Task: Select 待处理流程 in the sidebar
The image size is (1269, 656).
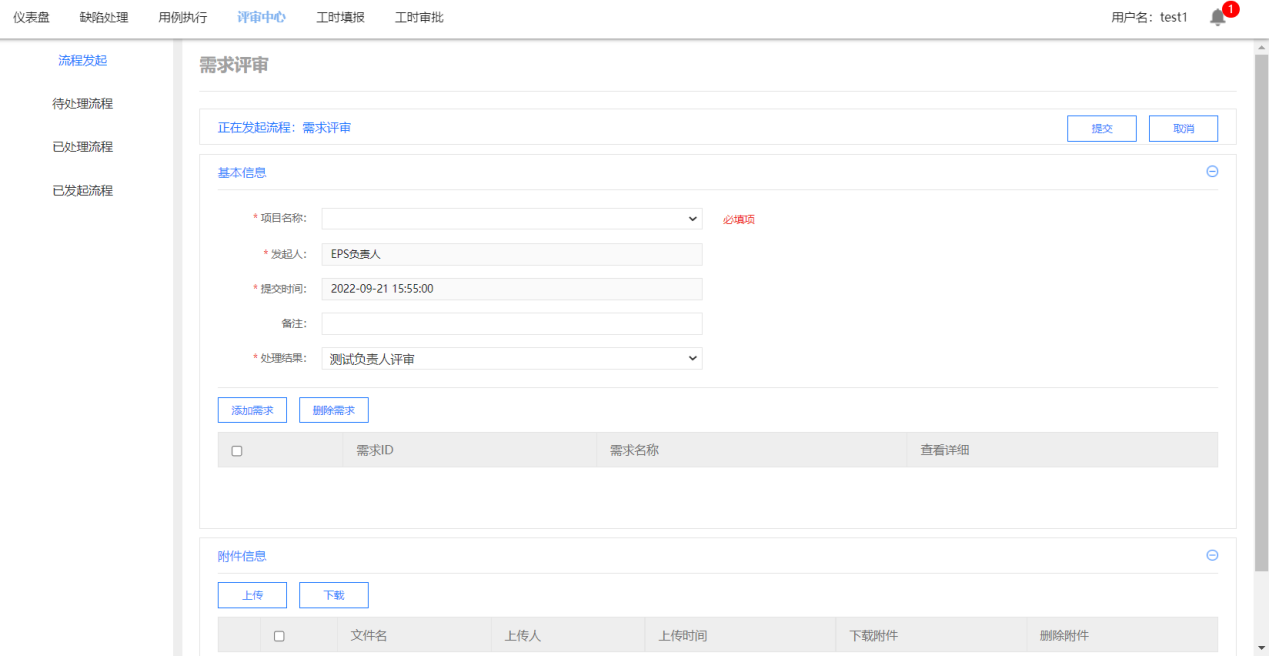Action: [83, 104]
